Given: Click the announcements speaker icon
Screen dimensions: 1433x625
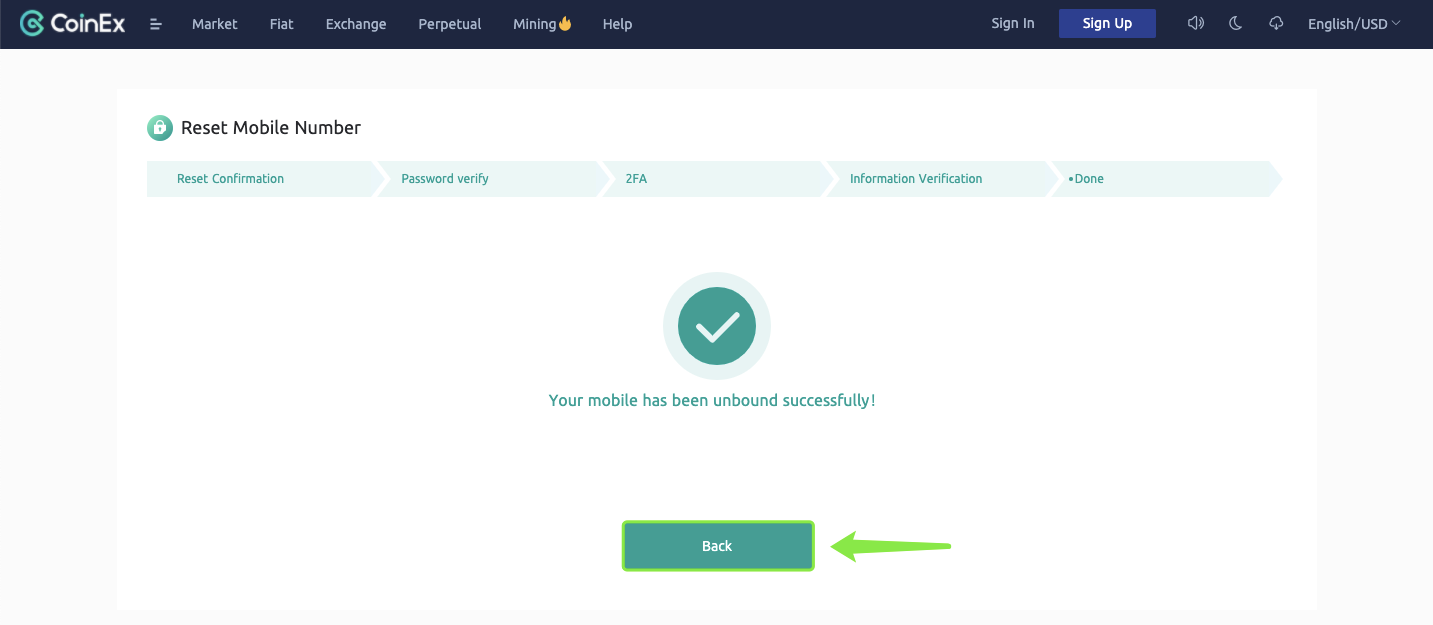Looking at the screenshot, I should [1195, 24].
